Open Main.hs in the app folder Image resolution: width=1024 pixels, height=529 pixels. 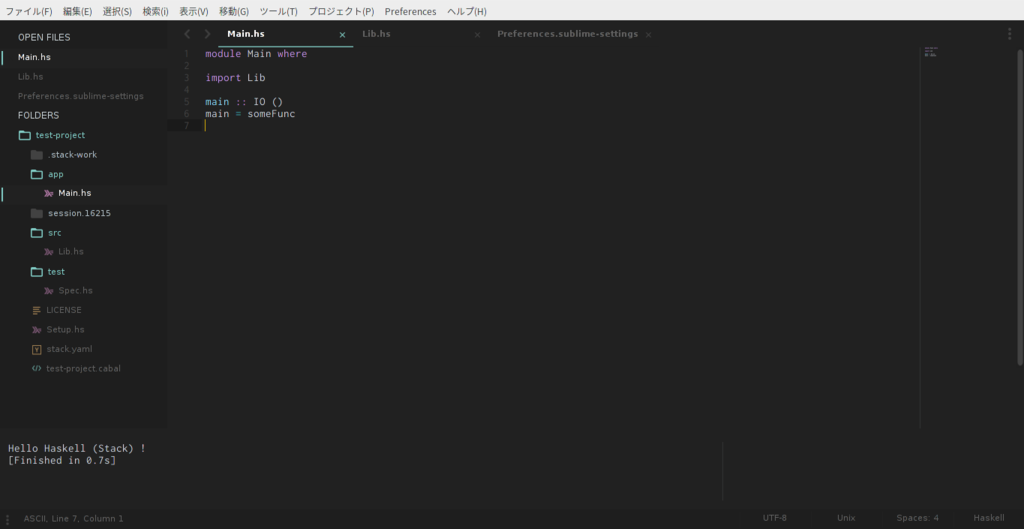point(74,193)
